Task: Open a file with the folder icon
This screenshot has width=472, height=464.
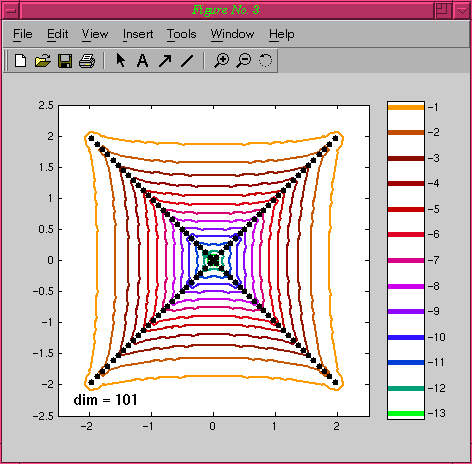Action: pyautogui.click(x=43, y=61)
